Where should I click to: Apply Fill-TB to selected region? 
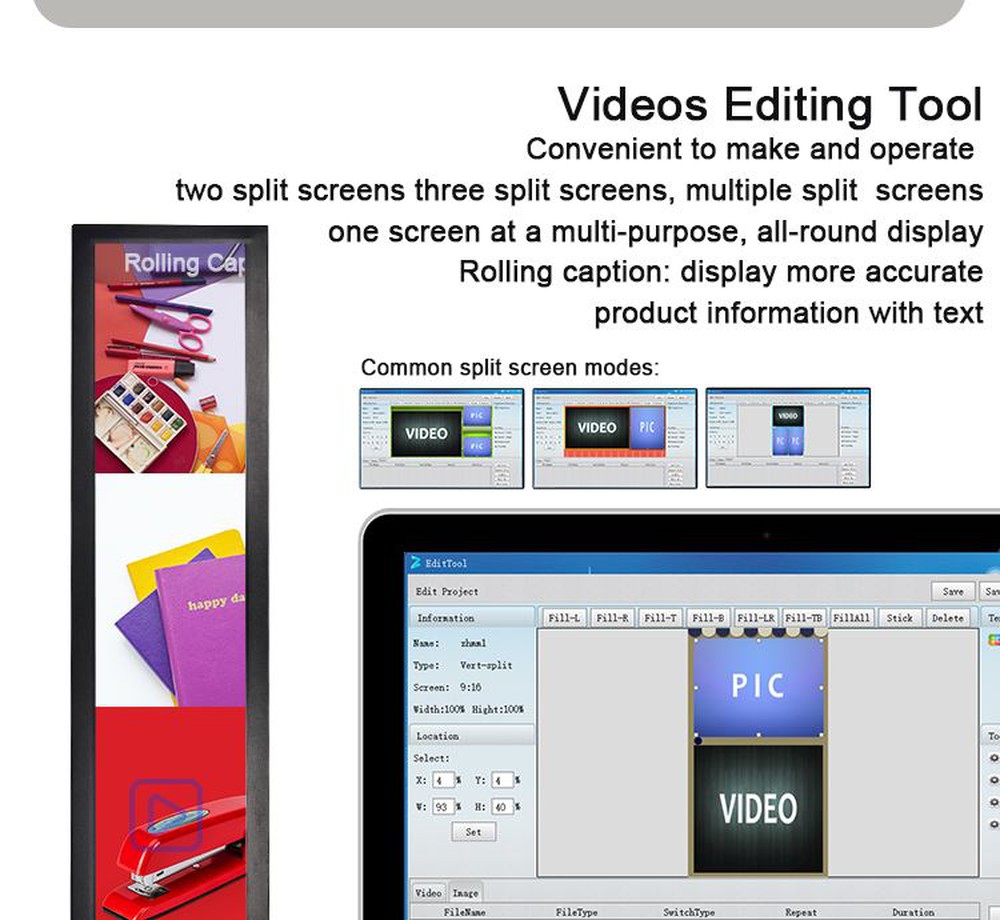pos(803,618)
